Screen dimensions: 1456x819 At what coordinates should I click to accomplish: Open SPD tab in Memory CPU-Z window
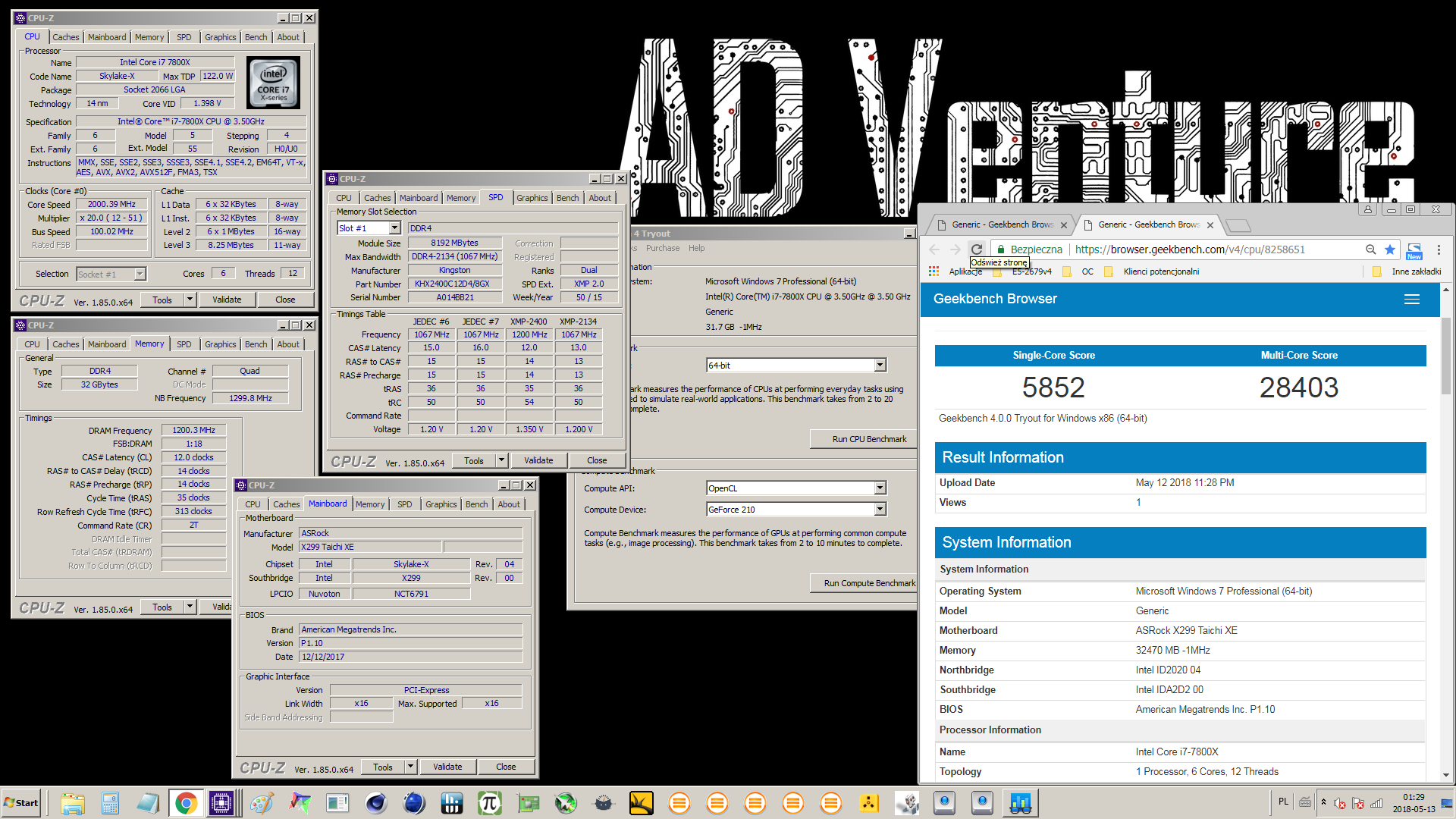pyautogui.click(x=184, y=344)
